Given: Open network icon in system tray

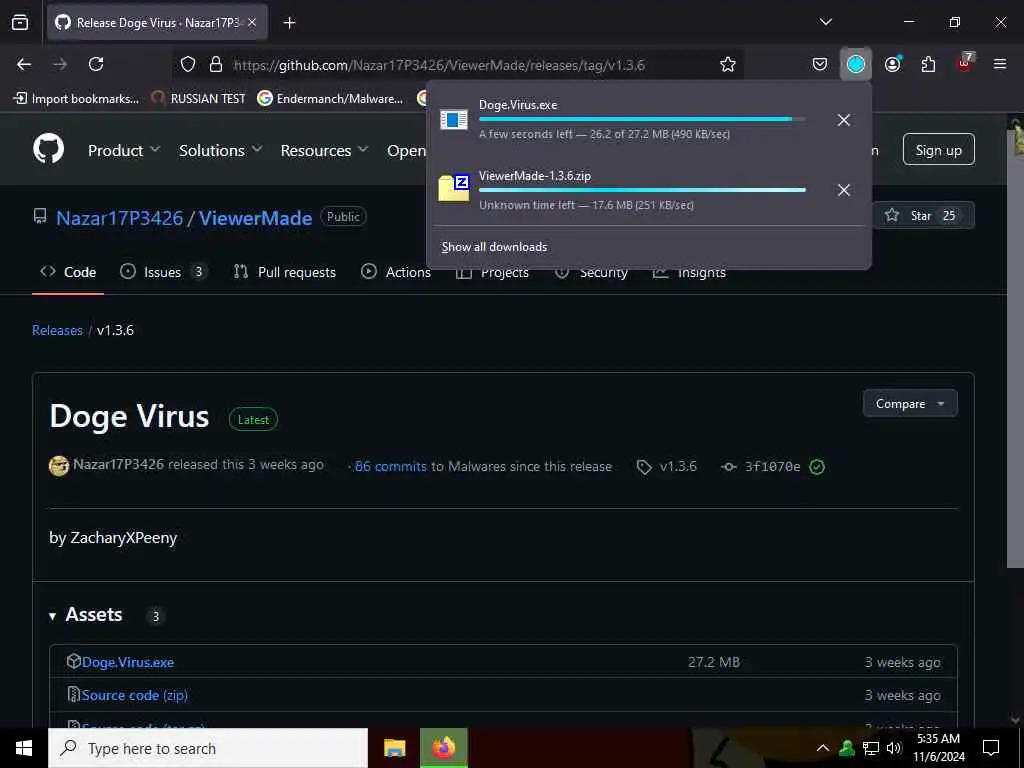Looking at the screenshot, I should pos(871,748).
